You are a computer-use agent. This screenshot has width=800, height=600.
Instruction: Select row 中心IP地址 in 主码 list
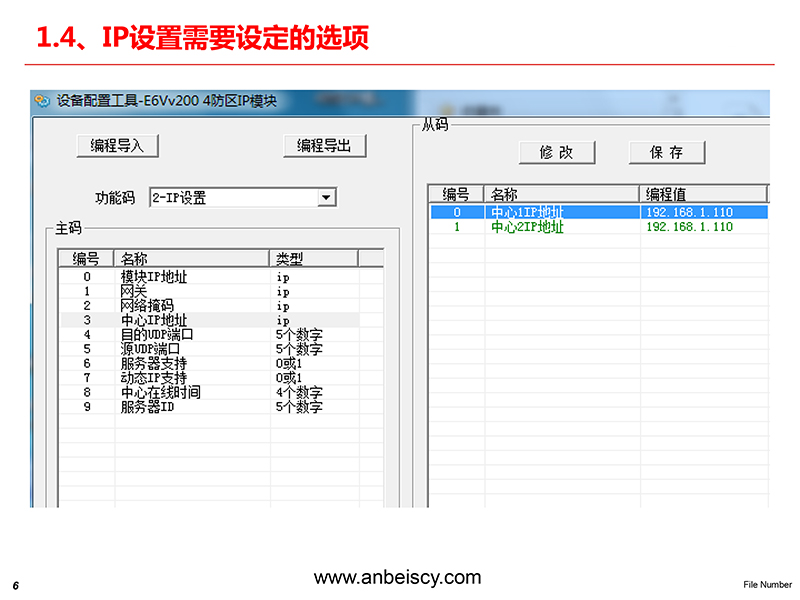(210, 320)
